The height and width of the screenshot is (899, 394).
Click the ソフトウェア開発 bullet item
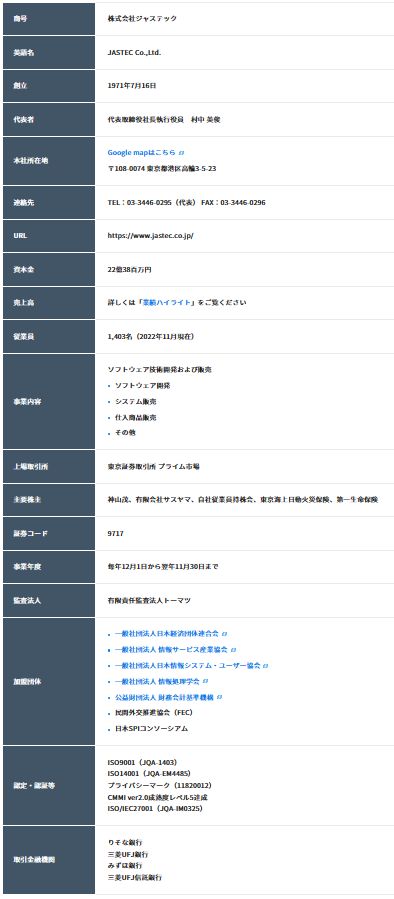tap(142, 385)
